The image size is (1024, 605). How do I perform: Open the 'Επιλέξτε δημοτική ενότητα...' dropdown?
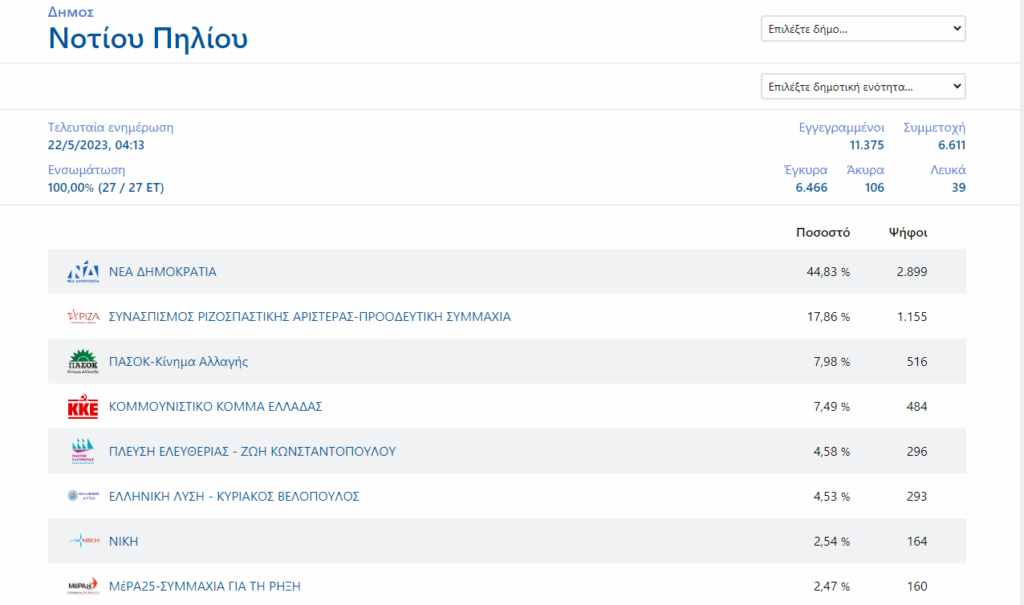coord(862,87)
